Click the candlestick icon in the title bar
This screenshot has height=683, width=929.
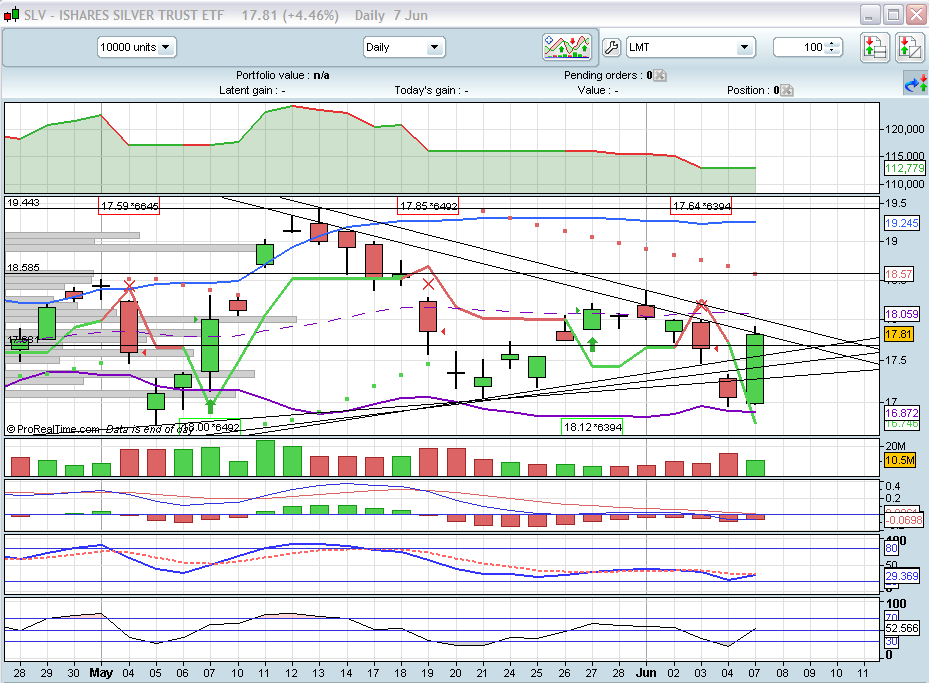pyautogui.click(x=11, y=15)
